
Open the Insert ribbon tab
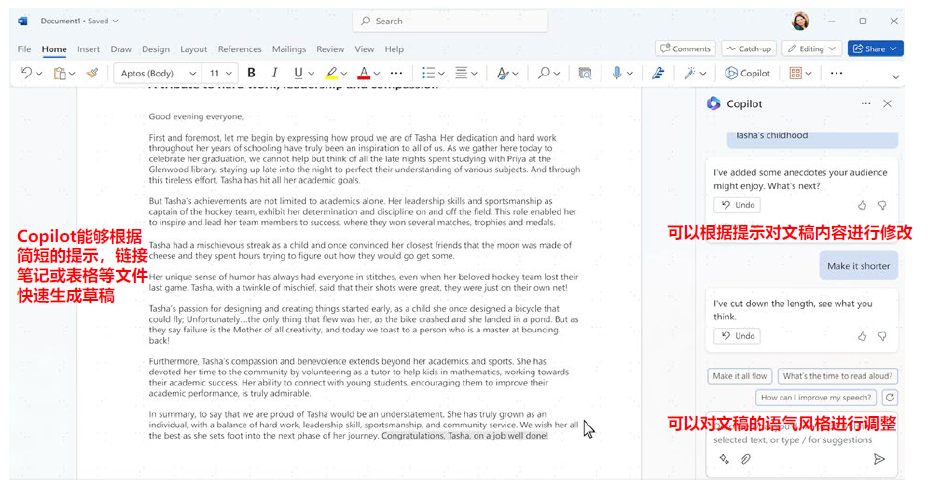coord(88,49)
